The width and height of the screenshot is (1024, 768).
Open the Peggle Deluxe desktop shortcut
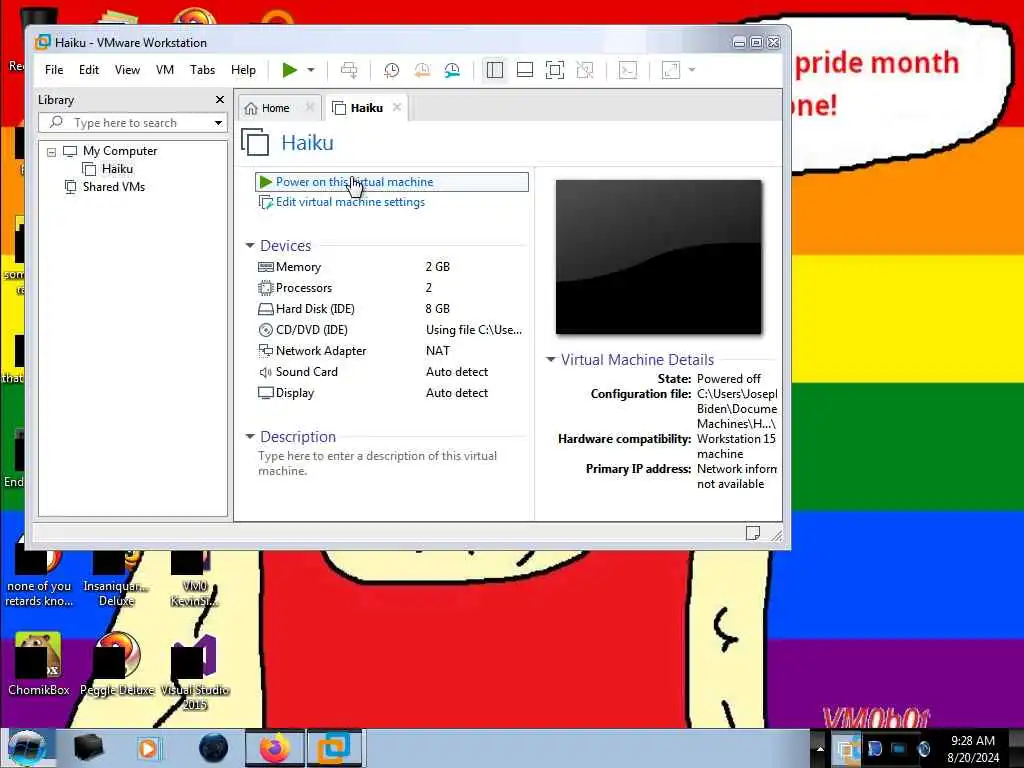click(117, 665)
